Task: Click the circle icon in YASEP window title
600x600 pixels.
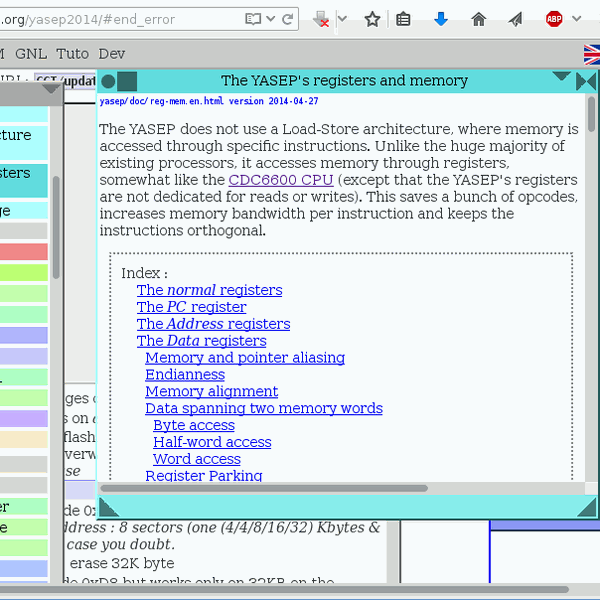Action: pyautogui.click(x=108, y=81)
